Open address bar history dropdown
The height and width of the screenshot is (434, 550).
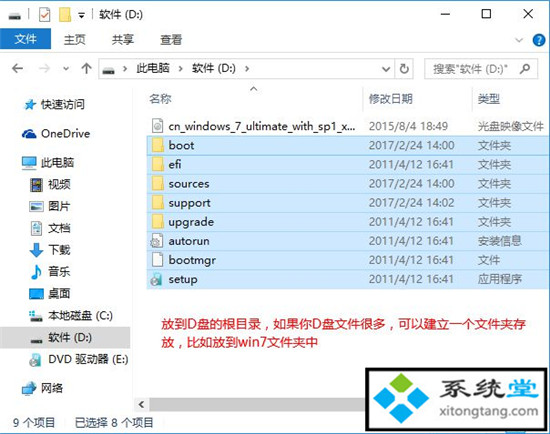pos(386,69)
